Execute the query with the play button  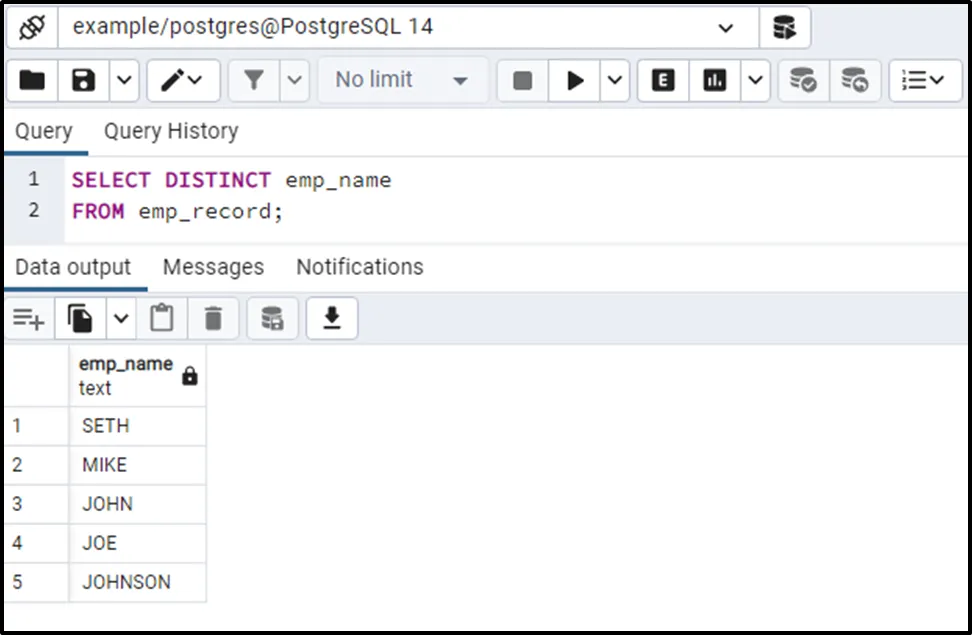(x=575, y=80)
